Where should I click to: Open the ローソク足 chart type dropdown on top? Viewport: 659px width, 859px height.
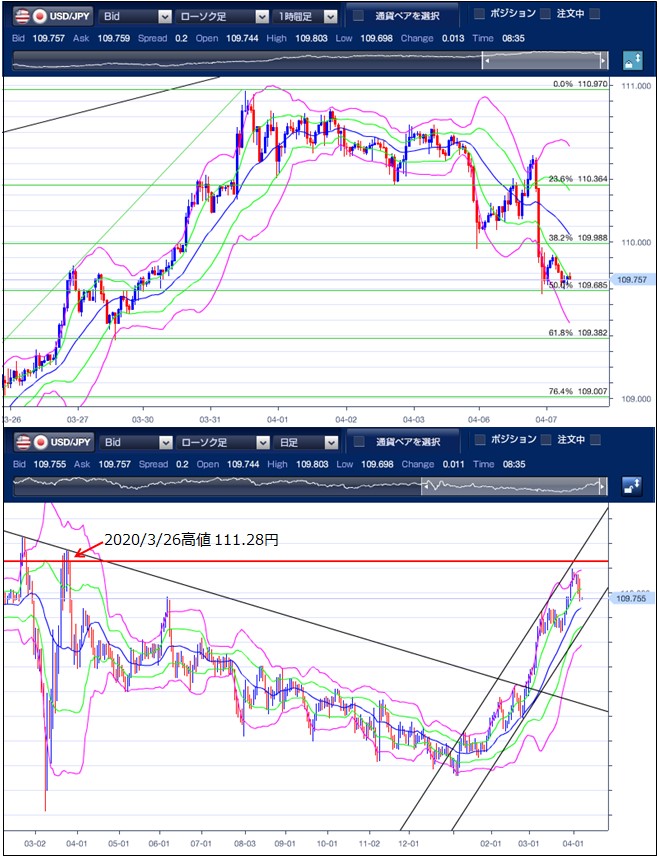(221, 17)
